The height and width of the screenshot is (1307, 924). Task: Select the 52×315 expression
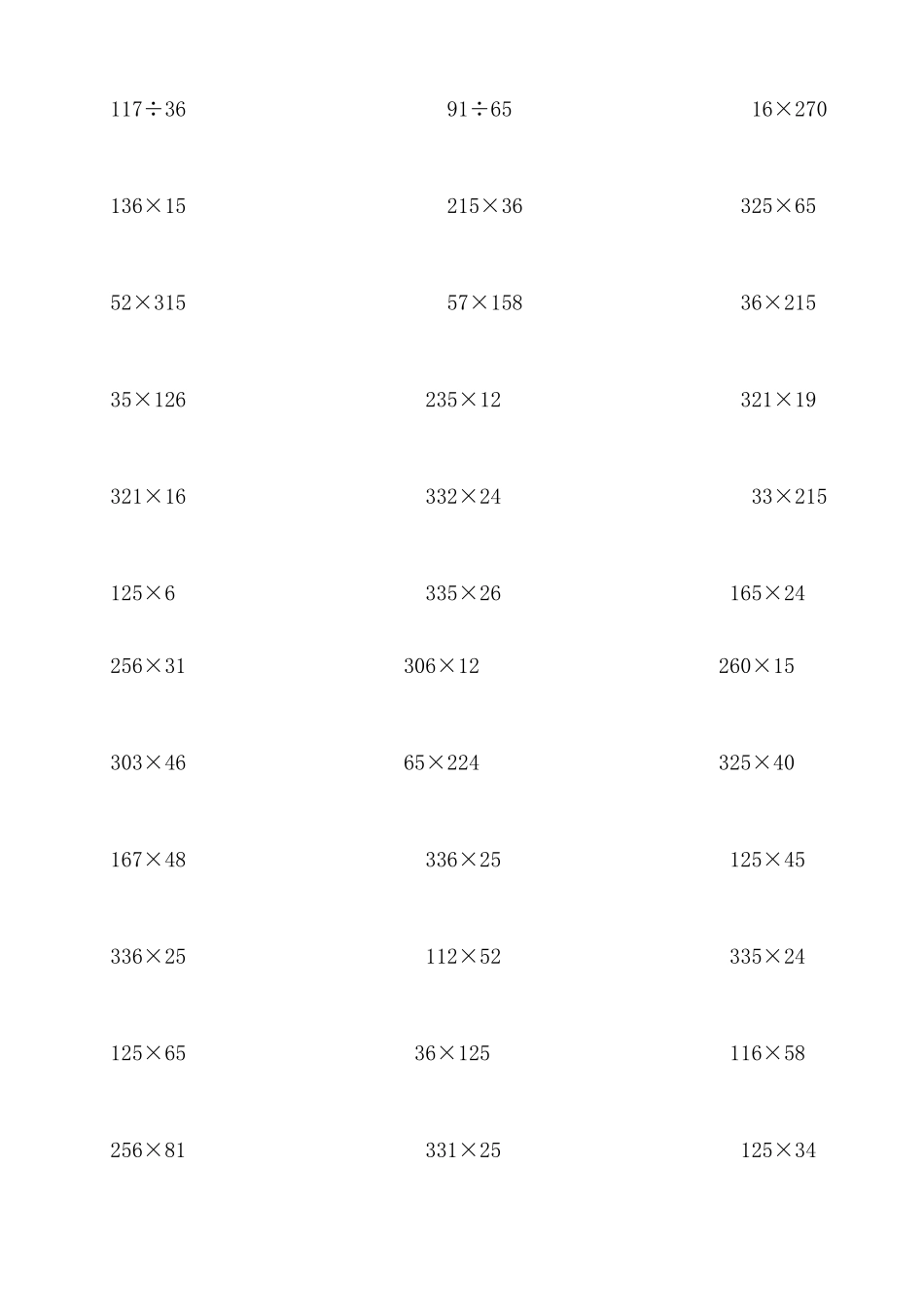148,302
